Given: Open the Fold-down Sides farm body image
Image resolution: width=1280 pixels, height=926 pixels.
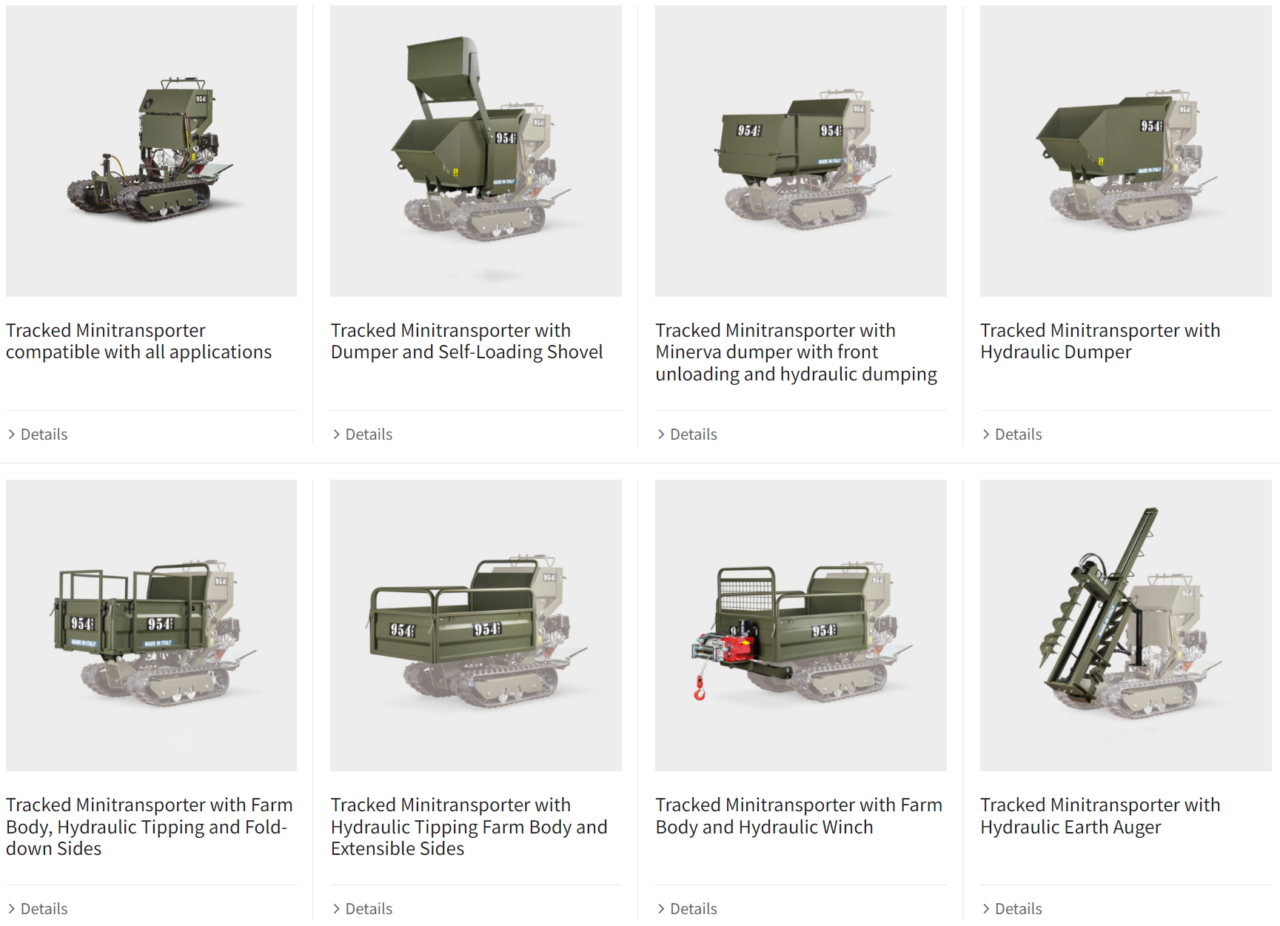Looking at the screenshot, I should (x=151, y=625).
